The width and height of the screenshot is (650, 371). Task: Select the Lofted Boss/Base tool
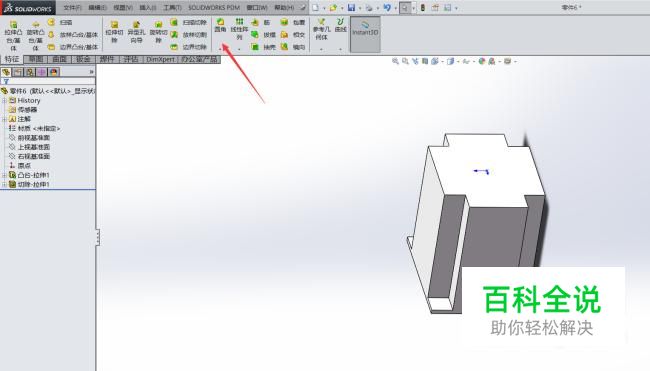click(x=73, y=35)
